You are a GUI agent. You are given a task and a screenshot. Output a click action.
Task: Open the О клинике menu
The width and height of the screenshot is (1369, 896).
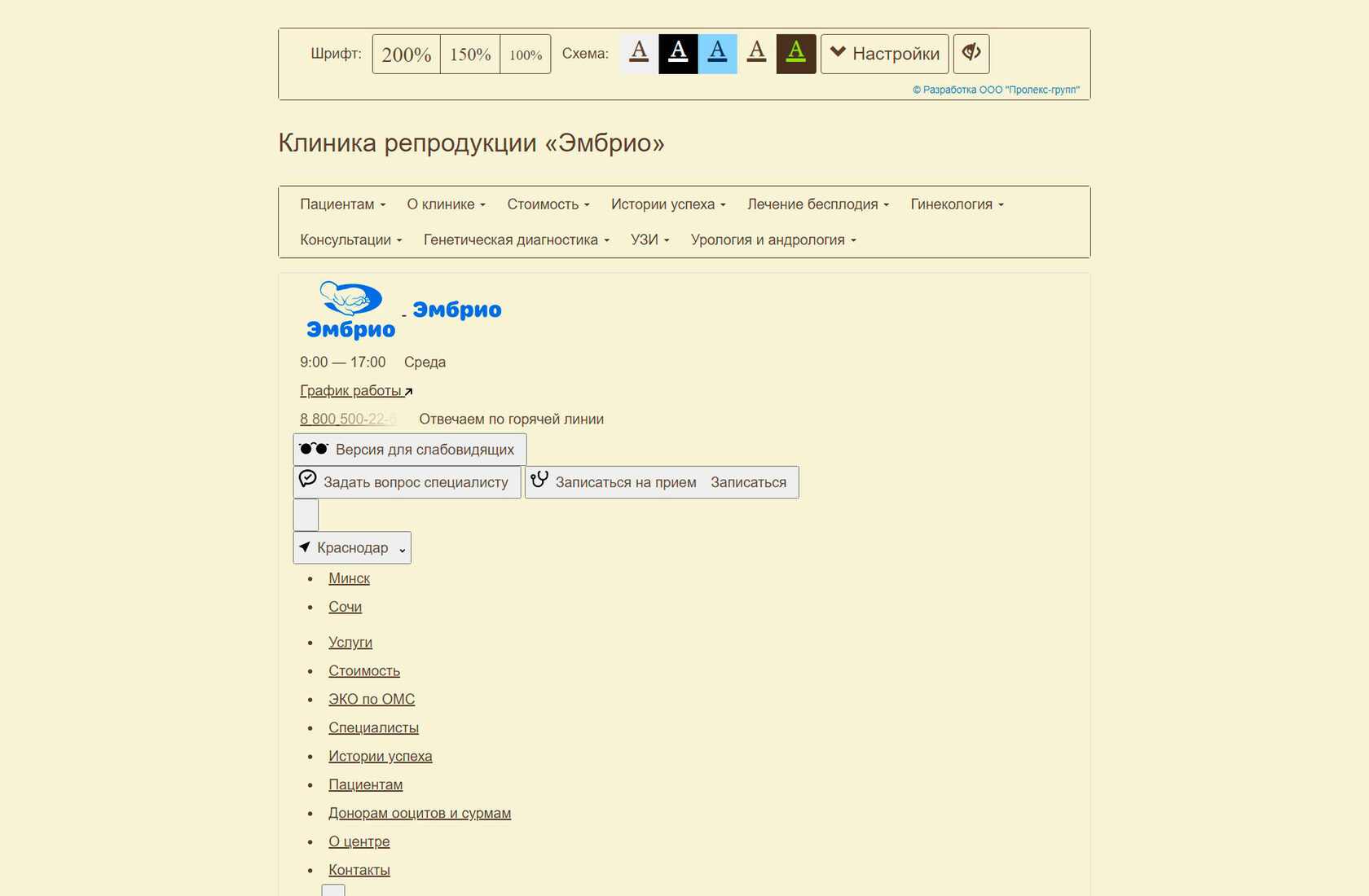(447, 204)
